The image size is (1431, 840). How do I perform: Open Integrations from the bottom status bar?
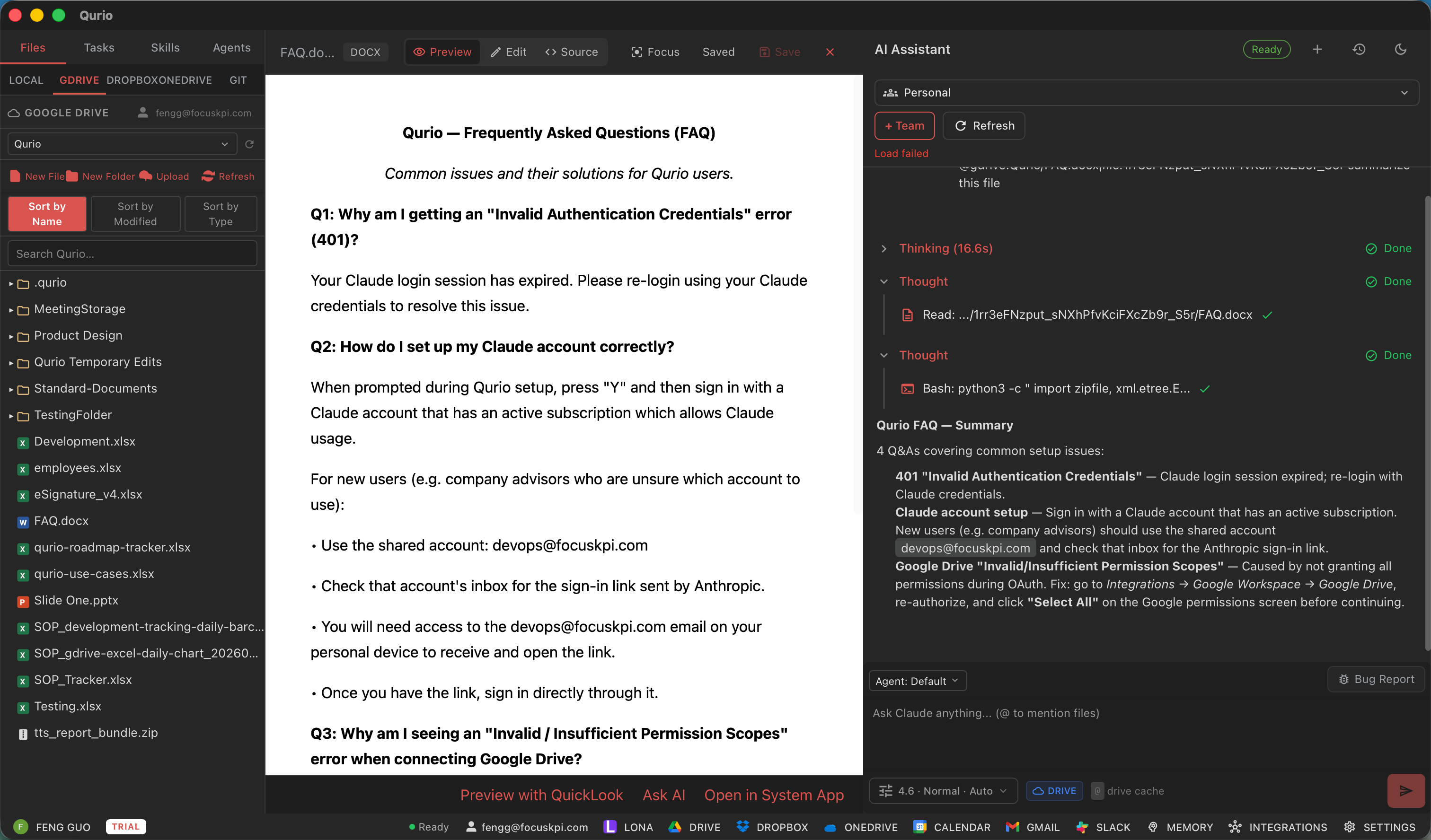click(x=1278, y=827)
